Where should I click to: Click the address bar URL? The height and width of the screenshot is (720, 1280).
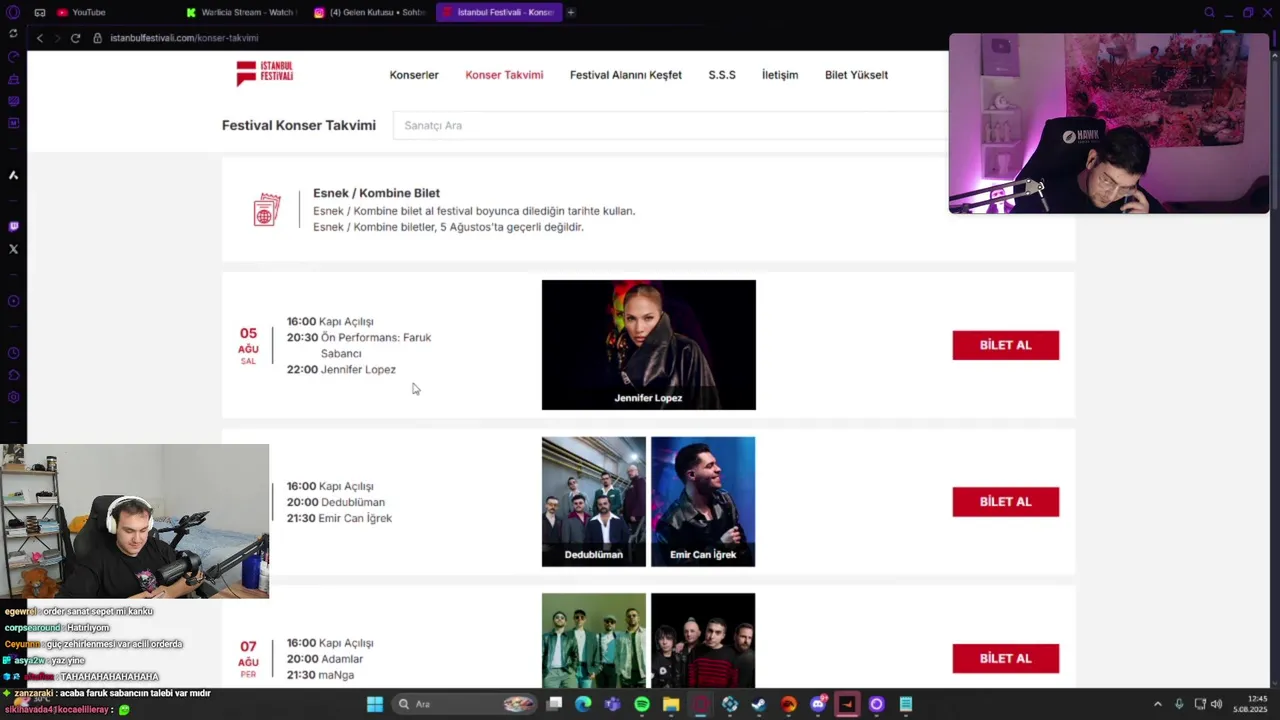click(184, 38)
